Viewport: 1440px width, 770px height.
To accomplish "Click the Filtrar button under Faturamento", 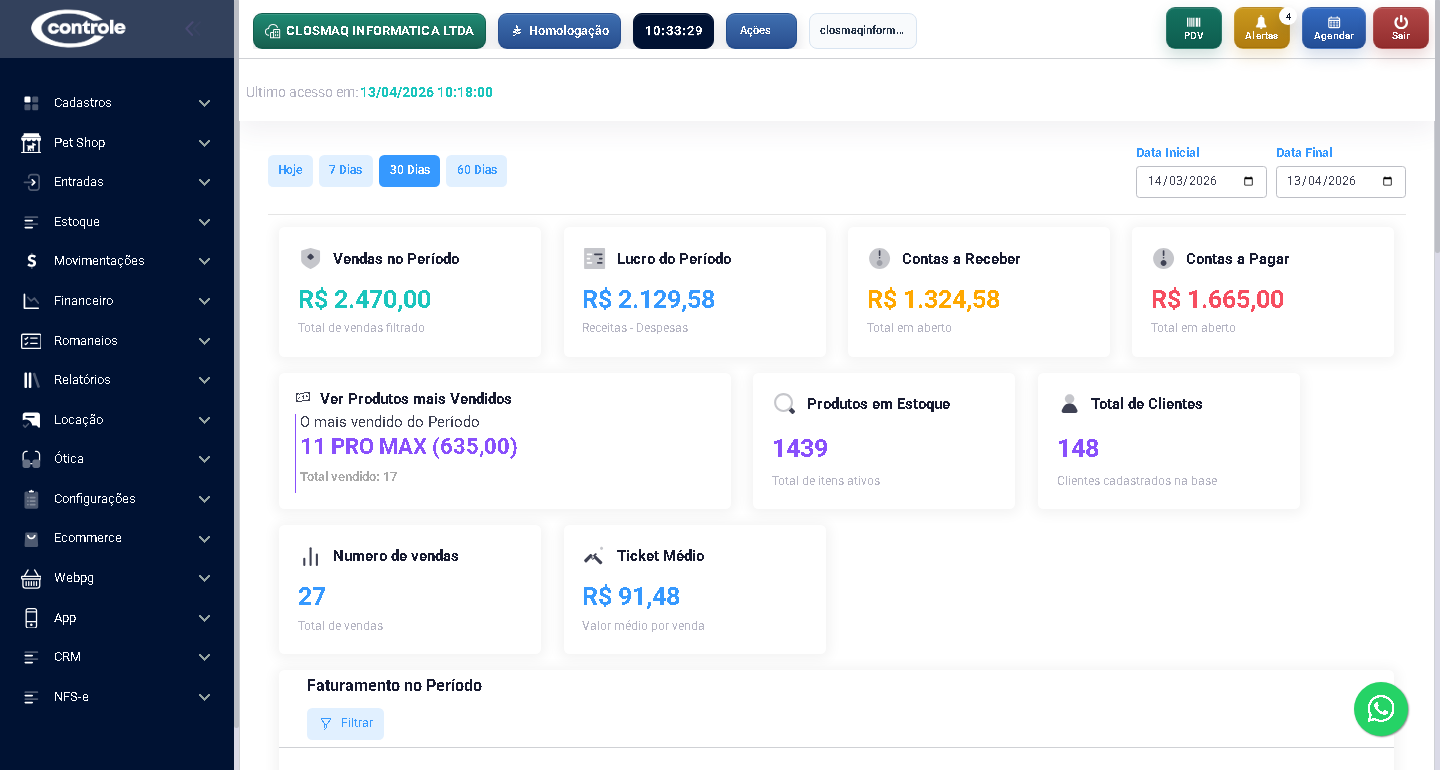I will point(345,724).
